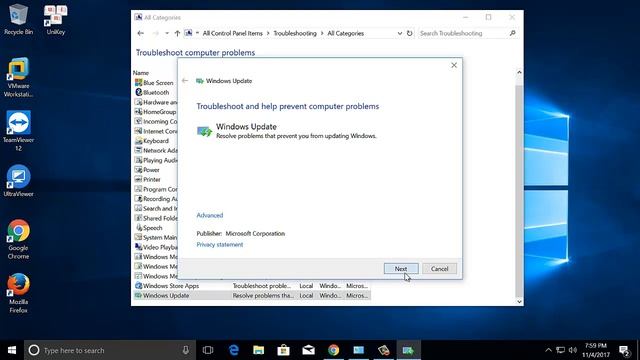Screen dimensions: 640x360
Task: Select All Control Panel Items breadcrumb
Action: tap(232, 33)
